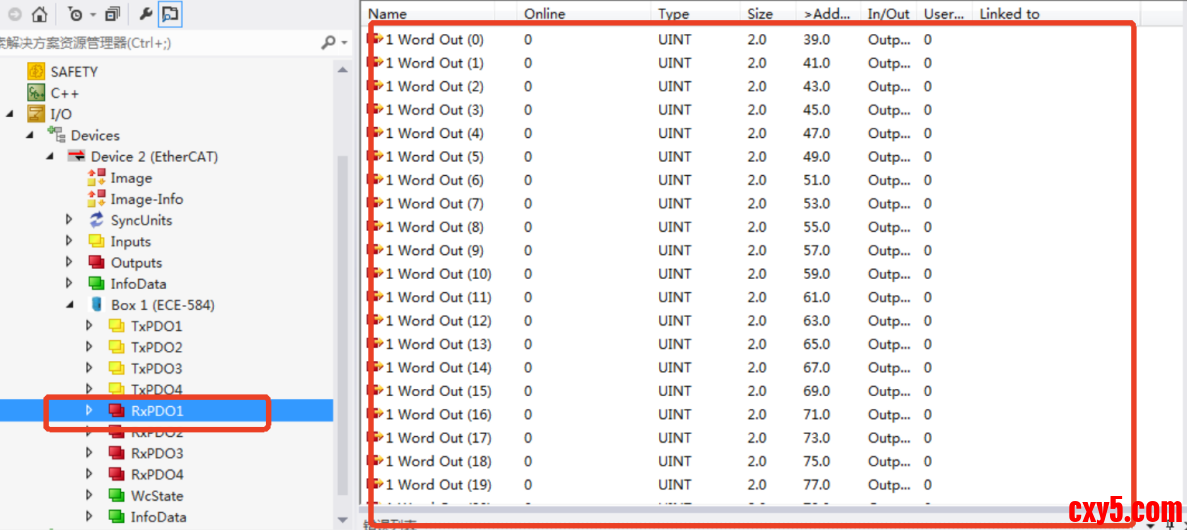Click the Device 2 (EtherCAT) icon
1187x530 pixels.
tap(76, 156)
